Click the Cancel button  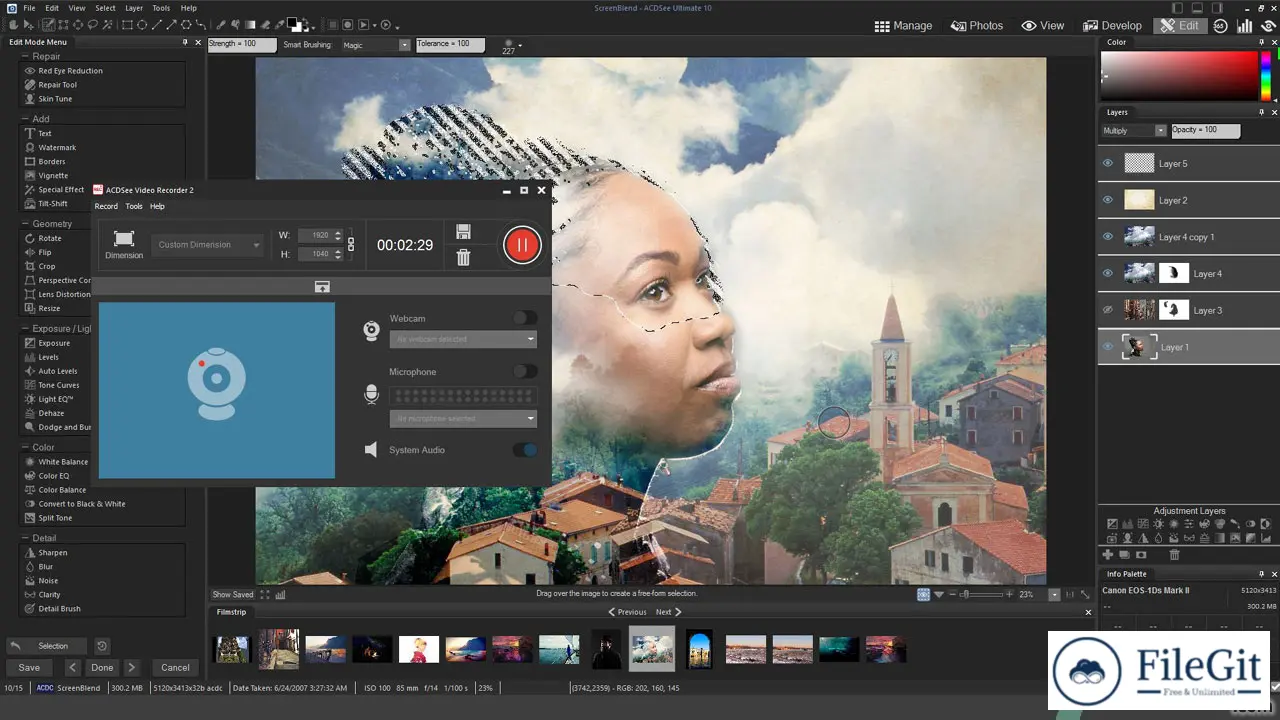pos(175,668)
